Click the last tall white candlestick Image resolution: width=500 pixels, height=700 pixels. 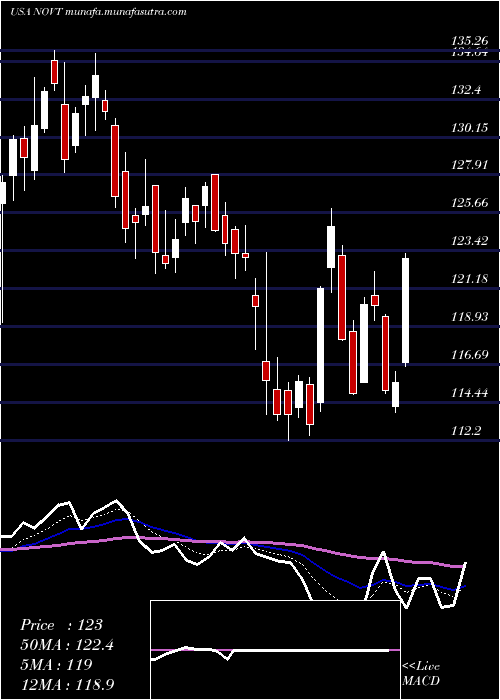click(405, 310)
